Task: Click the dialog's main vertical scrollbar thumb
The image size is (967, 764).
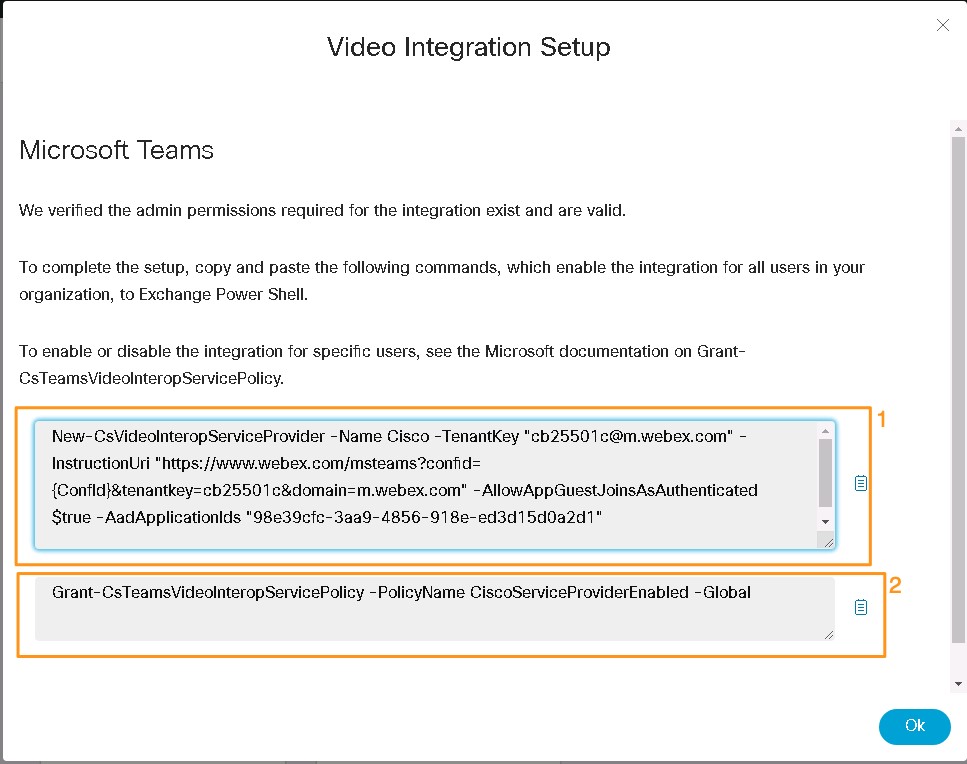Action: 958,390
